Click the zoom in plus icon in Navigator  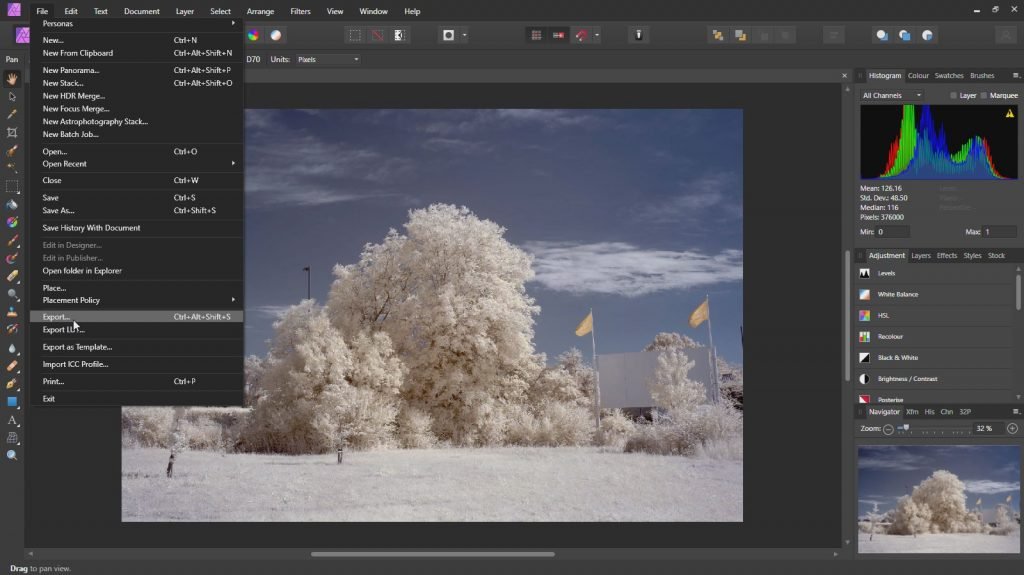click(1012, 428)
